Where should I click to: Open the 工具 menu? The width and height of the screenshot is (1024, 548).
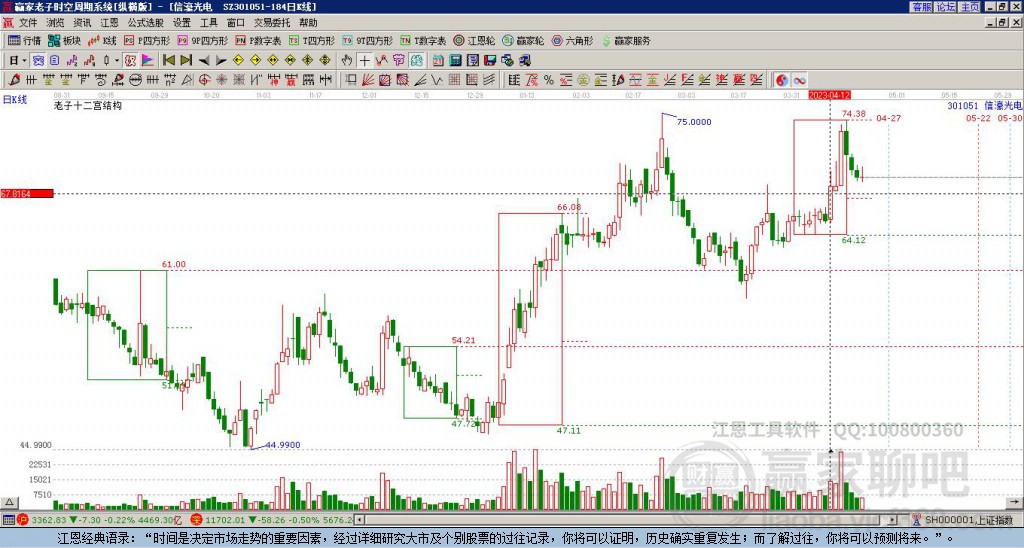tap(209, 23)
